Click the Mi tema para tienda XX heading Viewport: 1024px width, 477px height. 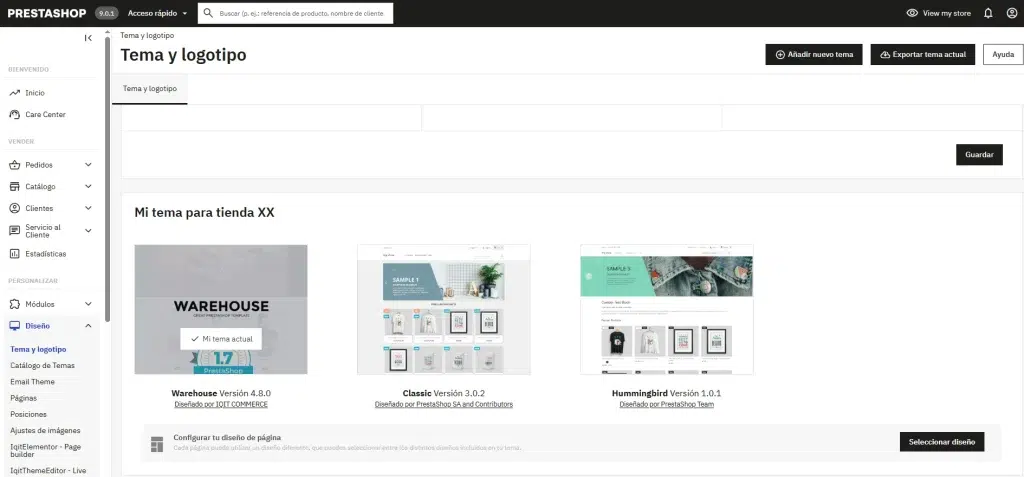pyautogui.click(x=204, y=212)
